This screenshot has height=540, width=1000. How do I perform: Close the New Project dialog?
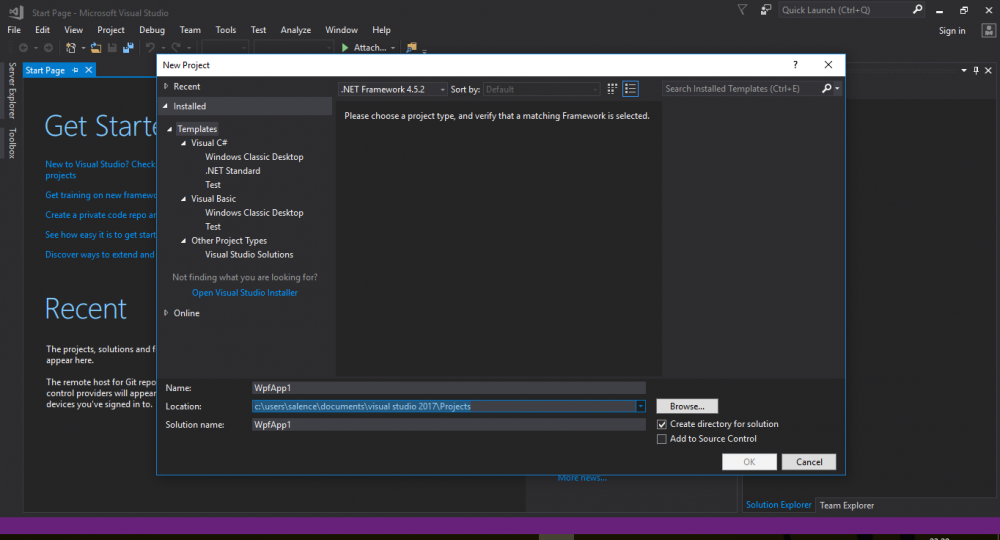tap(828, 64)
